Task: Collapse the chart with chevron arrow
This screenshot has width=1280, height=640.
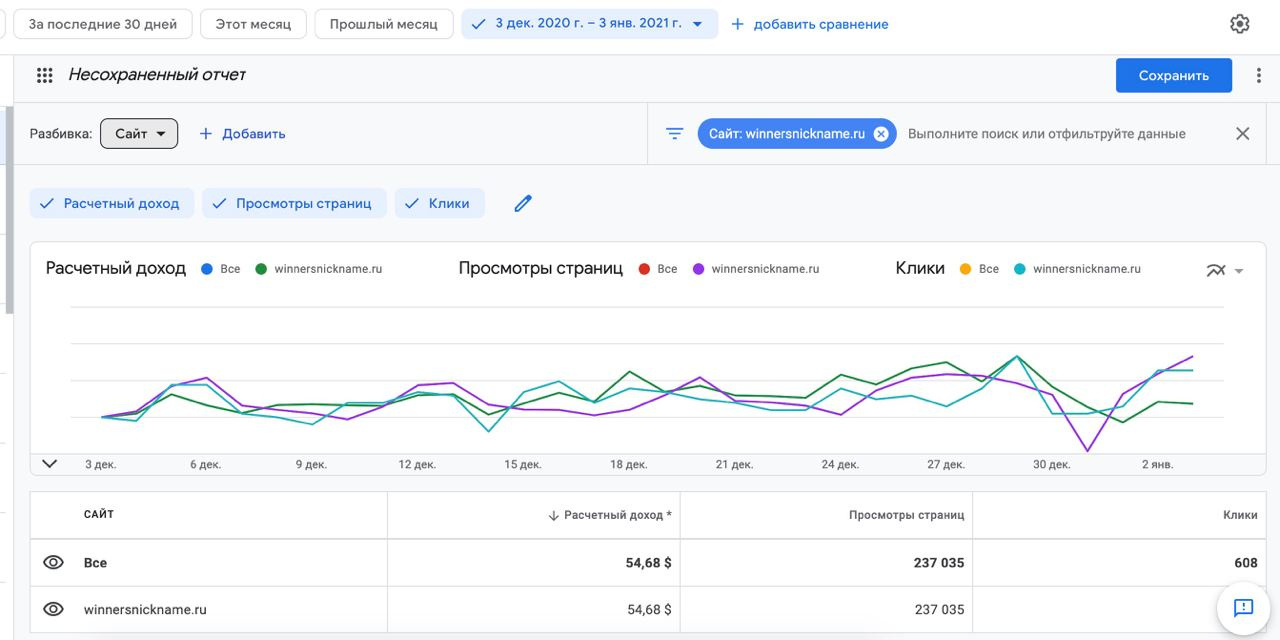Action: (50, 464)
